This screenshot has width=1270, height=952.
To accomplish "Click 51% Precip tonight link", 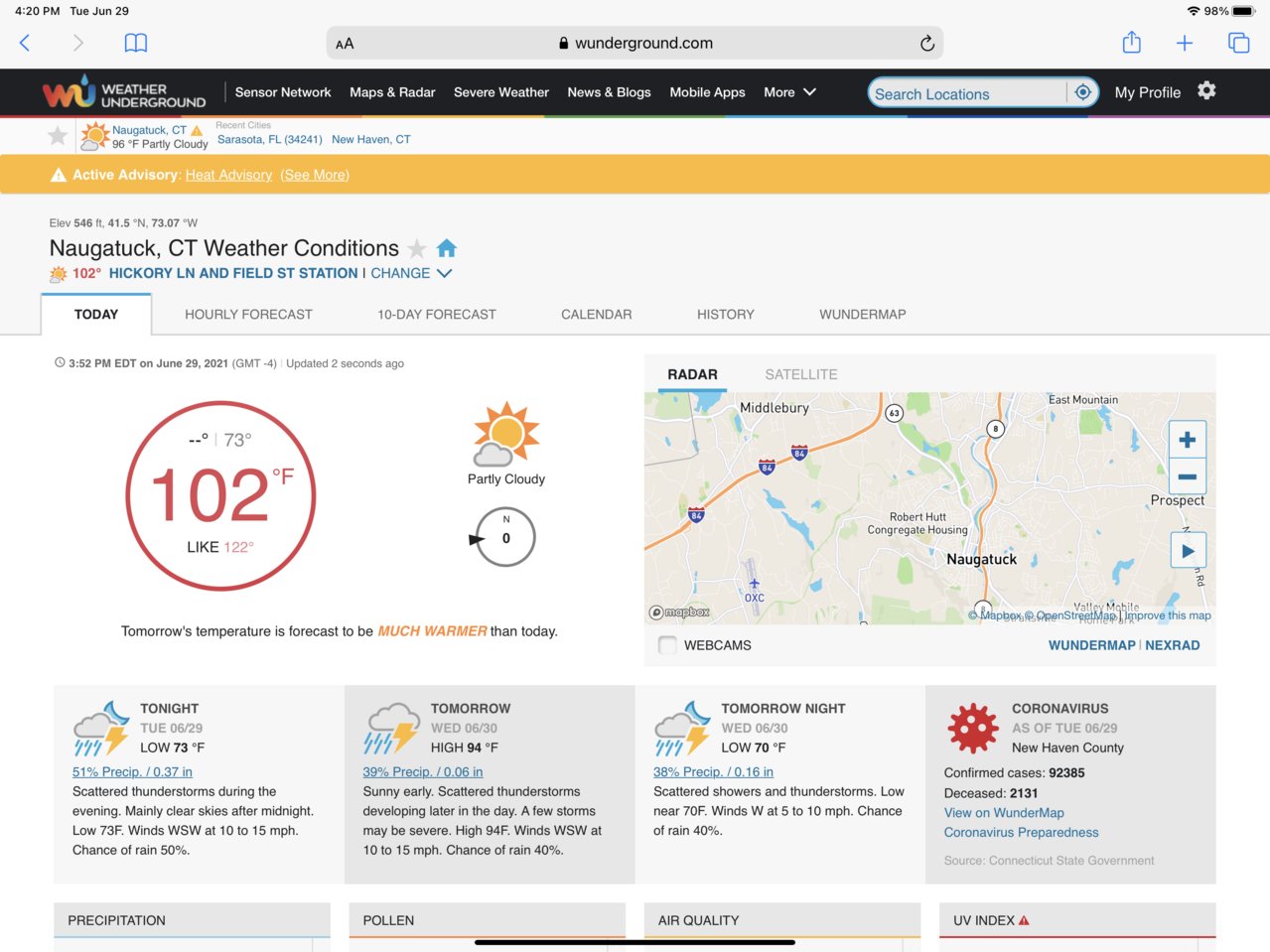I will click(x=132, y=772).
